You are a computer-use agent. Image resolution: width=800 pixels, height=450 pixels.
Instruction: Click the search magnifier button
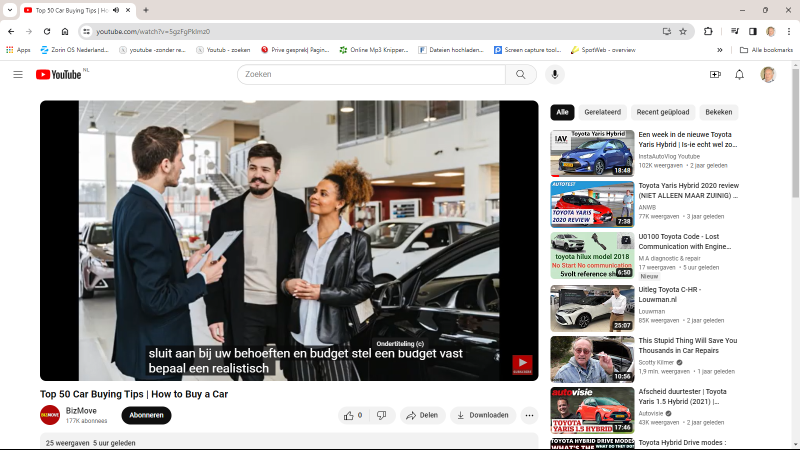click(x=520, y=75)
